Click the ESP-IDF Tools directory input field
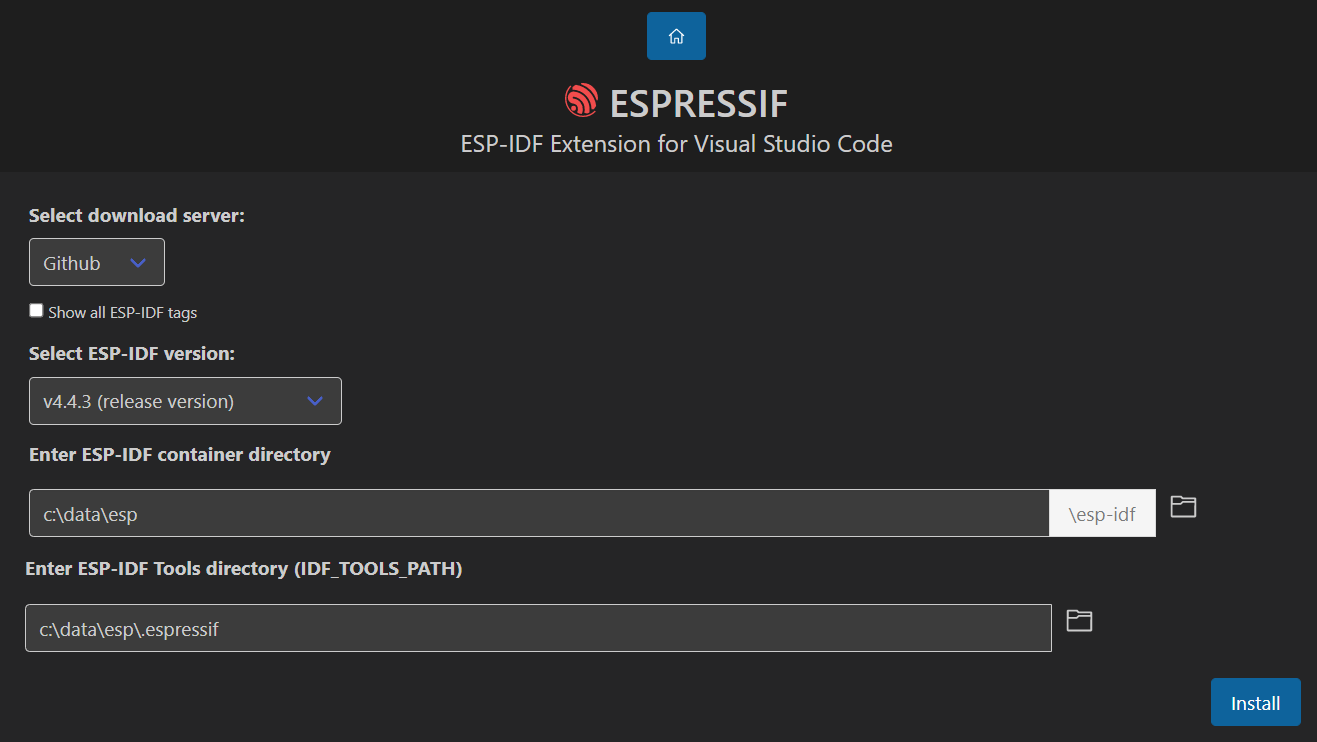The height and width of the screenshot is (742, 1317). coord(538,628)
